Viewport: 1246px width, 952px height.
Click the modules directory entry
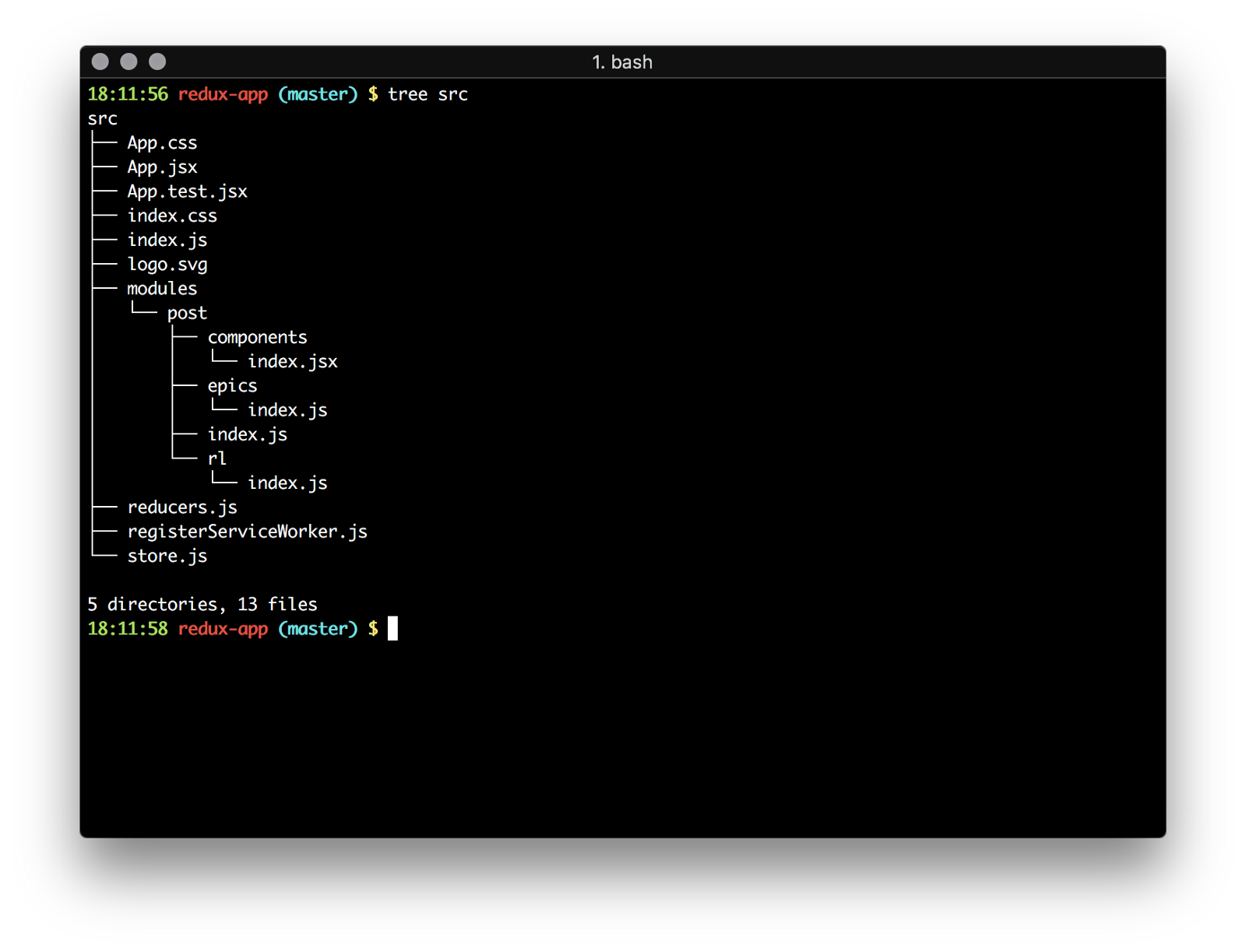click(x=162, y=289)
